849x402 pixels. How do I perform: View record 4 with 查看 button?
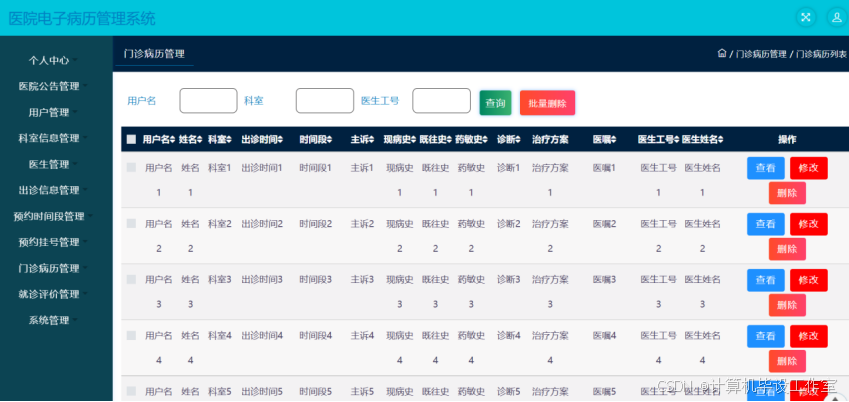pos(766,336)
